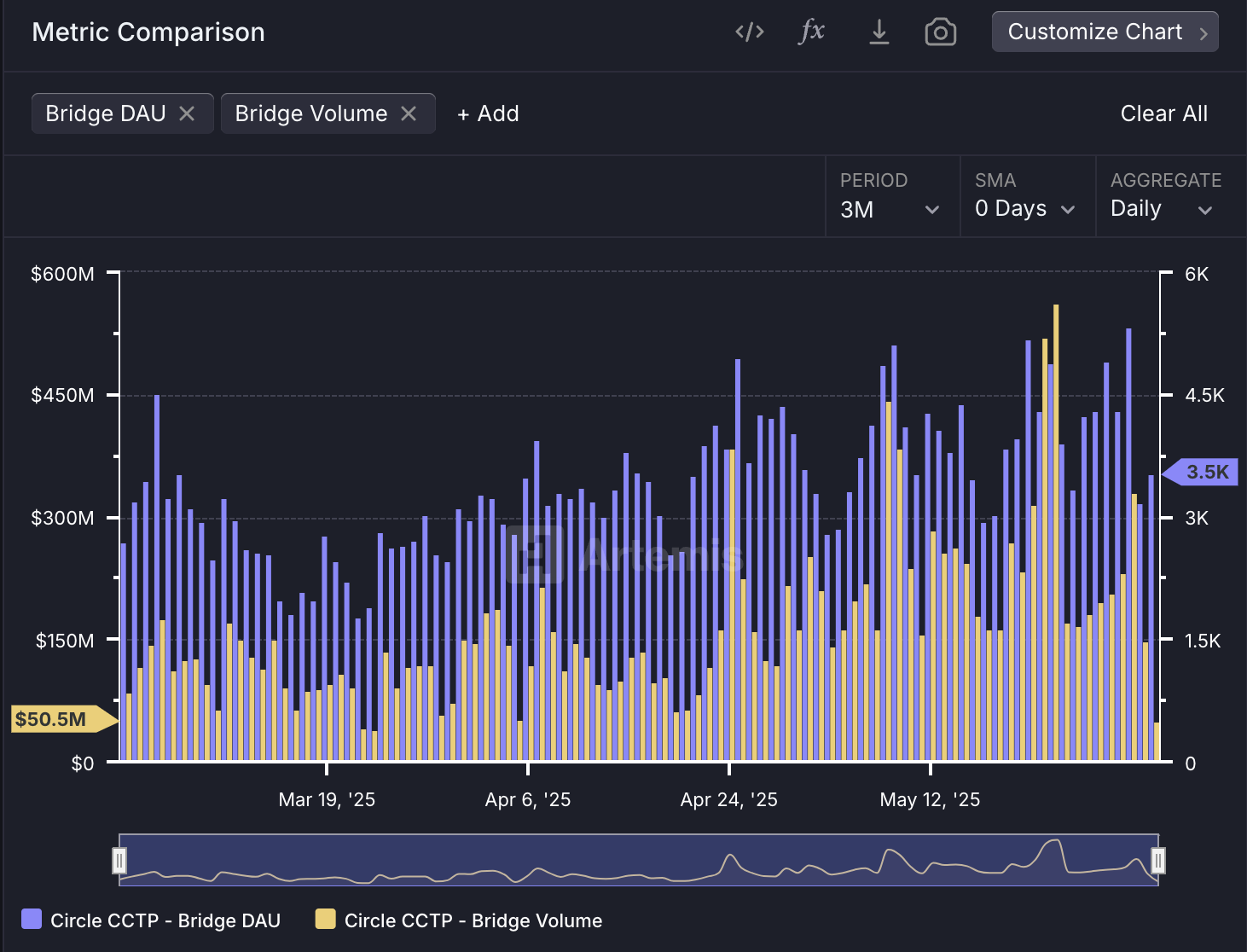This screenshot has width=1247, height=952.
Task: Click the right range slider handle
Action: 1157,861
